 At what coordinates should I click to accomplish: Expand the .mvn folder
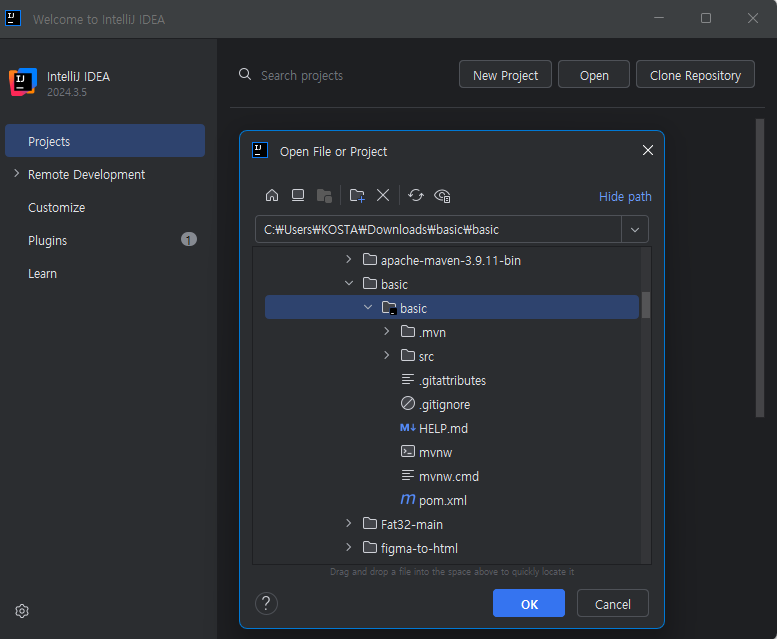click(387, 331)
